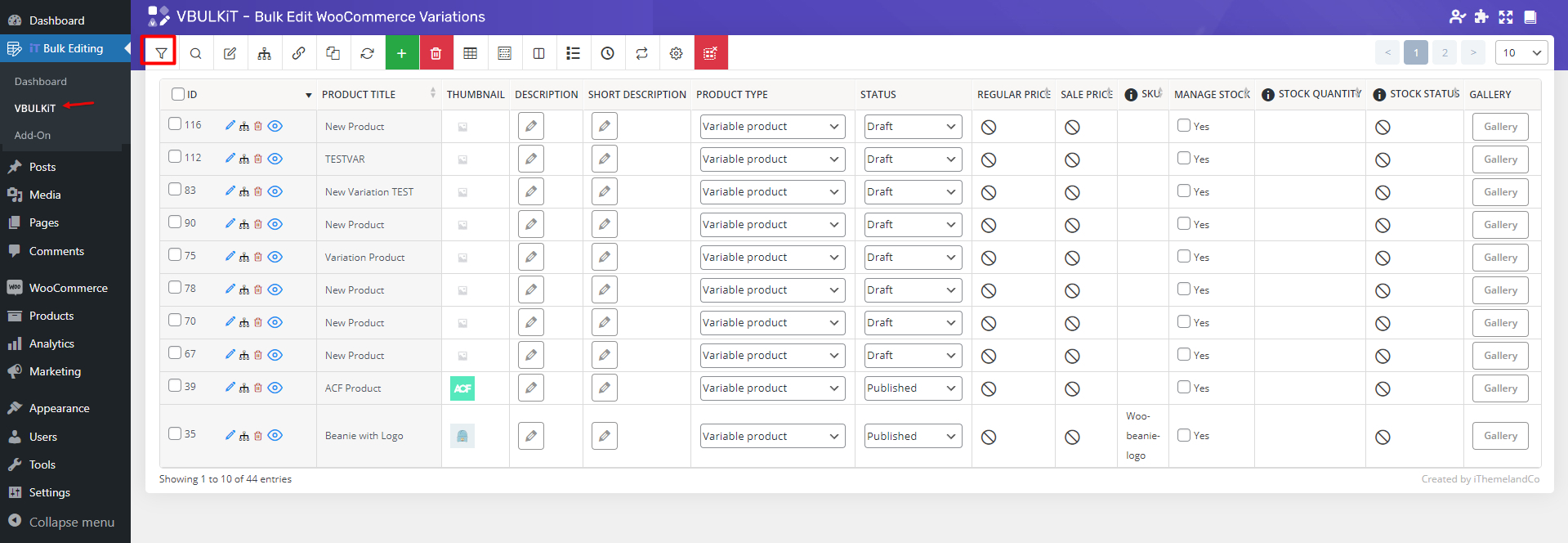Click the repeat arrows toolbar icon

click(642, 53)
